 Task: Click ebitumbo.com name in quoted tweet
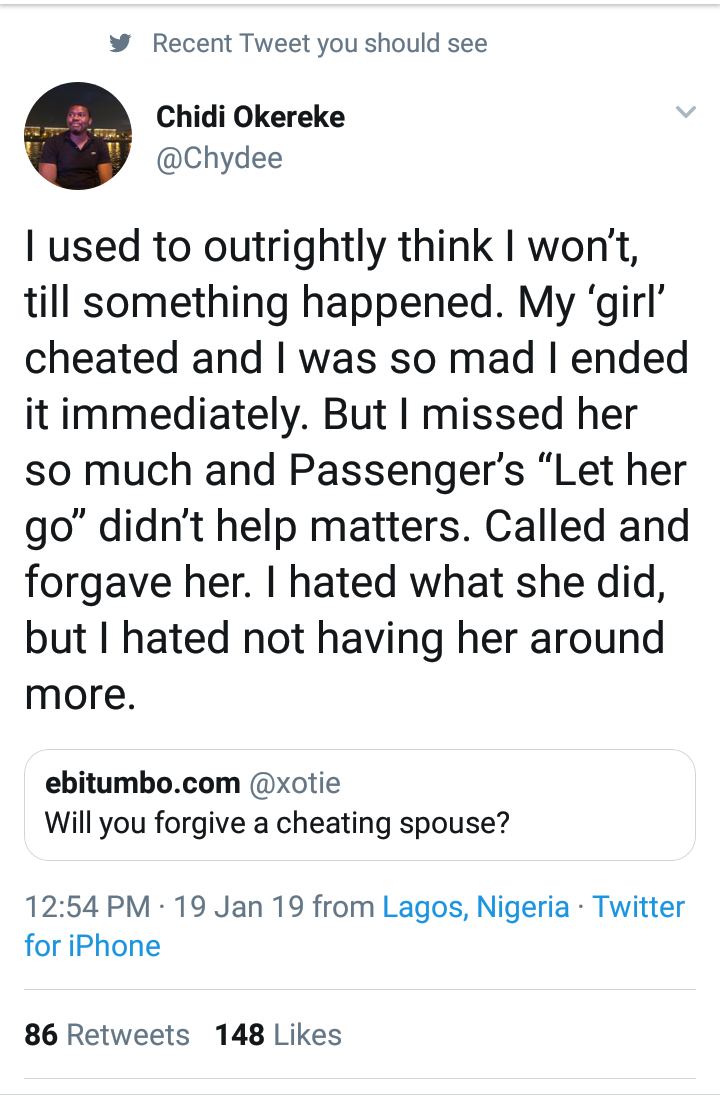click(x=142, y=783)
